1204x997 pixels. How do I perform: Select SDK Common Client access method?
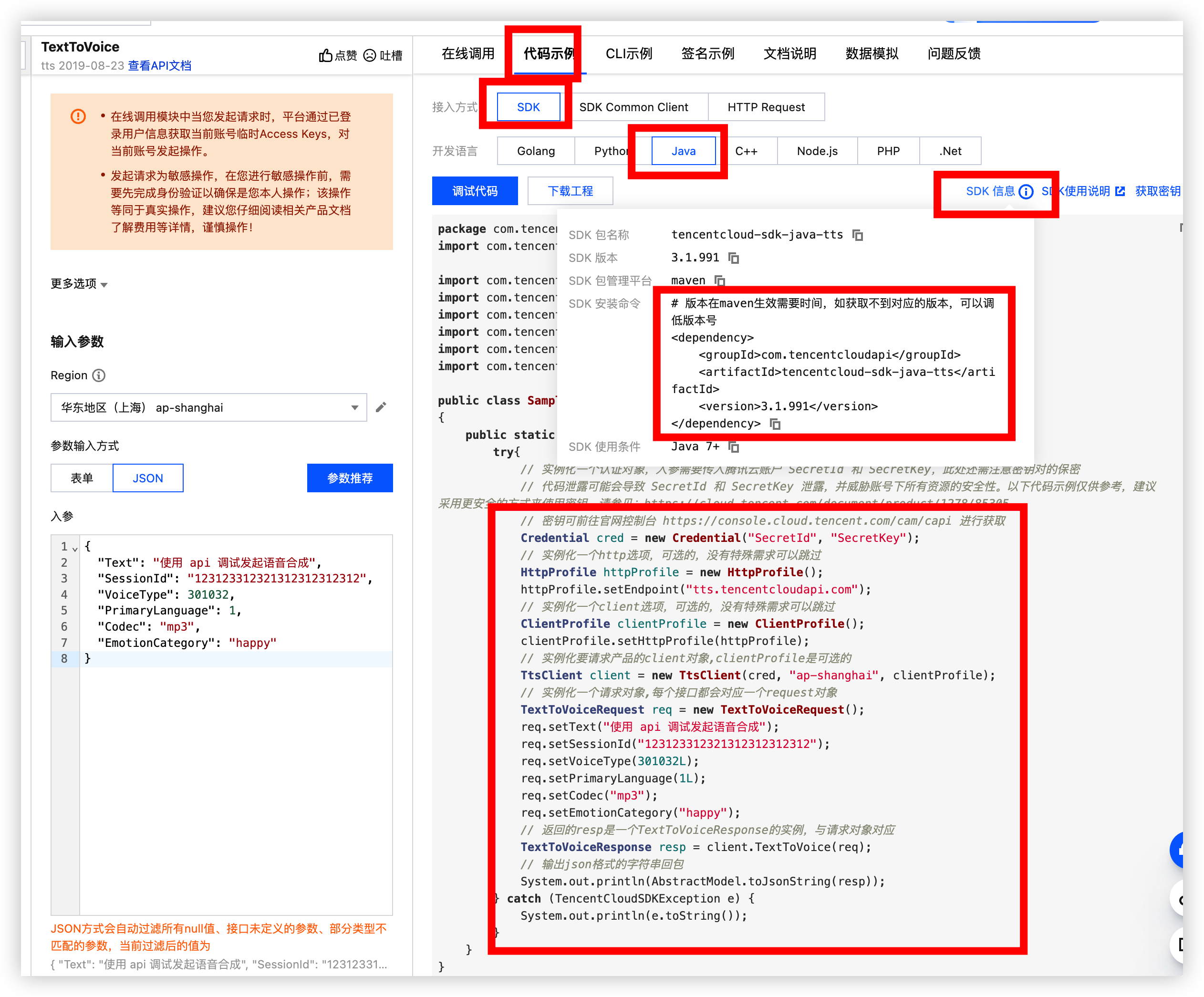pyautogui.click(x=633, y=107)
